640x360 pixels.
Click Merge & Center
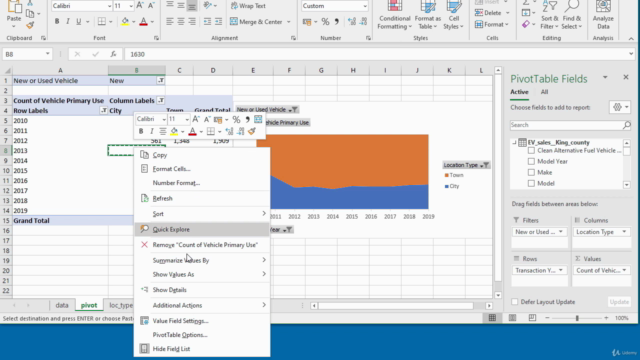256,22
